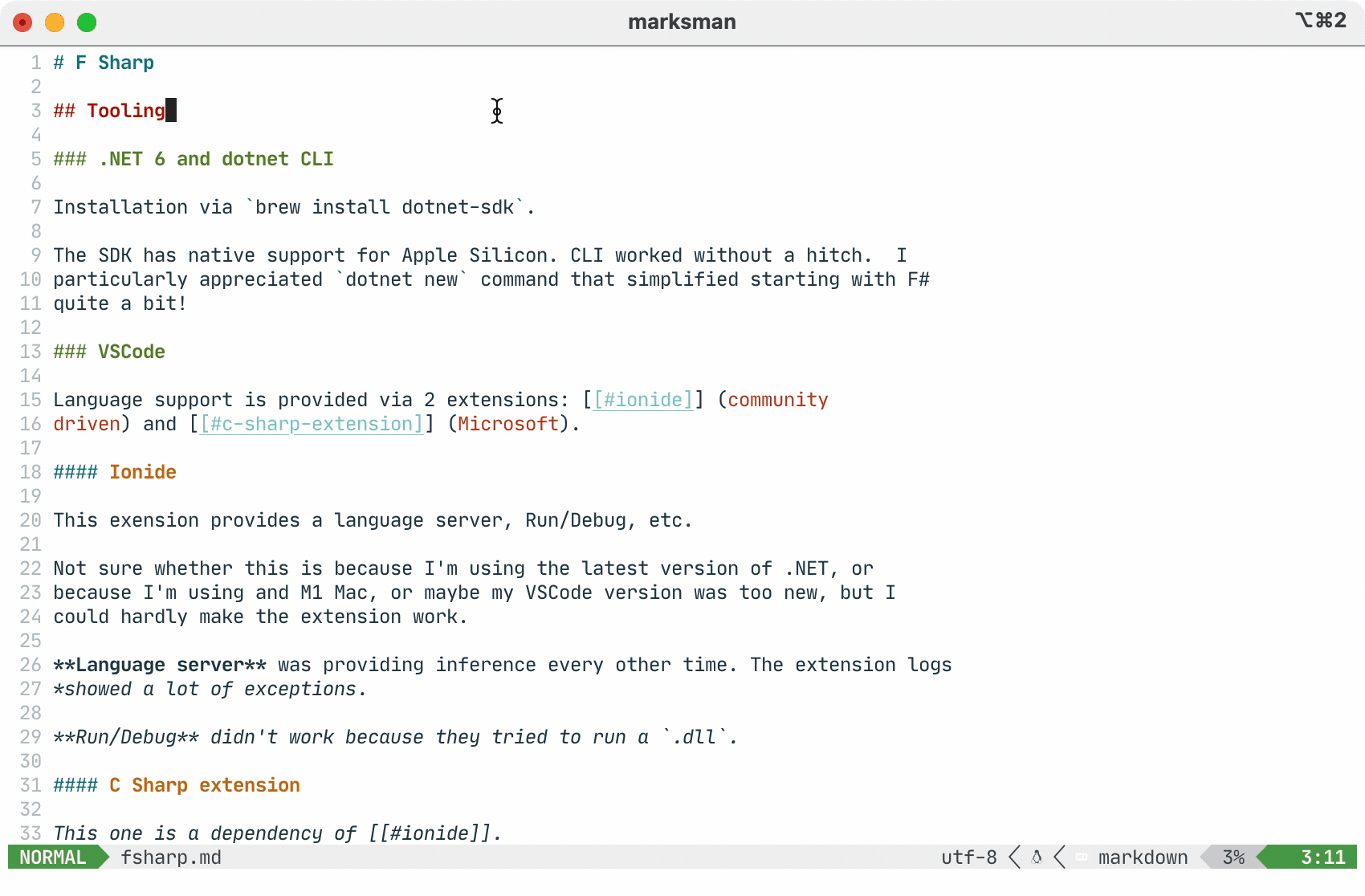This screenshot has height=896, width=1365.
Task: Click the NORMAL mode indicator
Action: click(53, 857)
